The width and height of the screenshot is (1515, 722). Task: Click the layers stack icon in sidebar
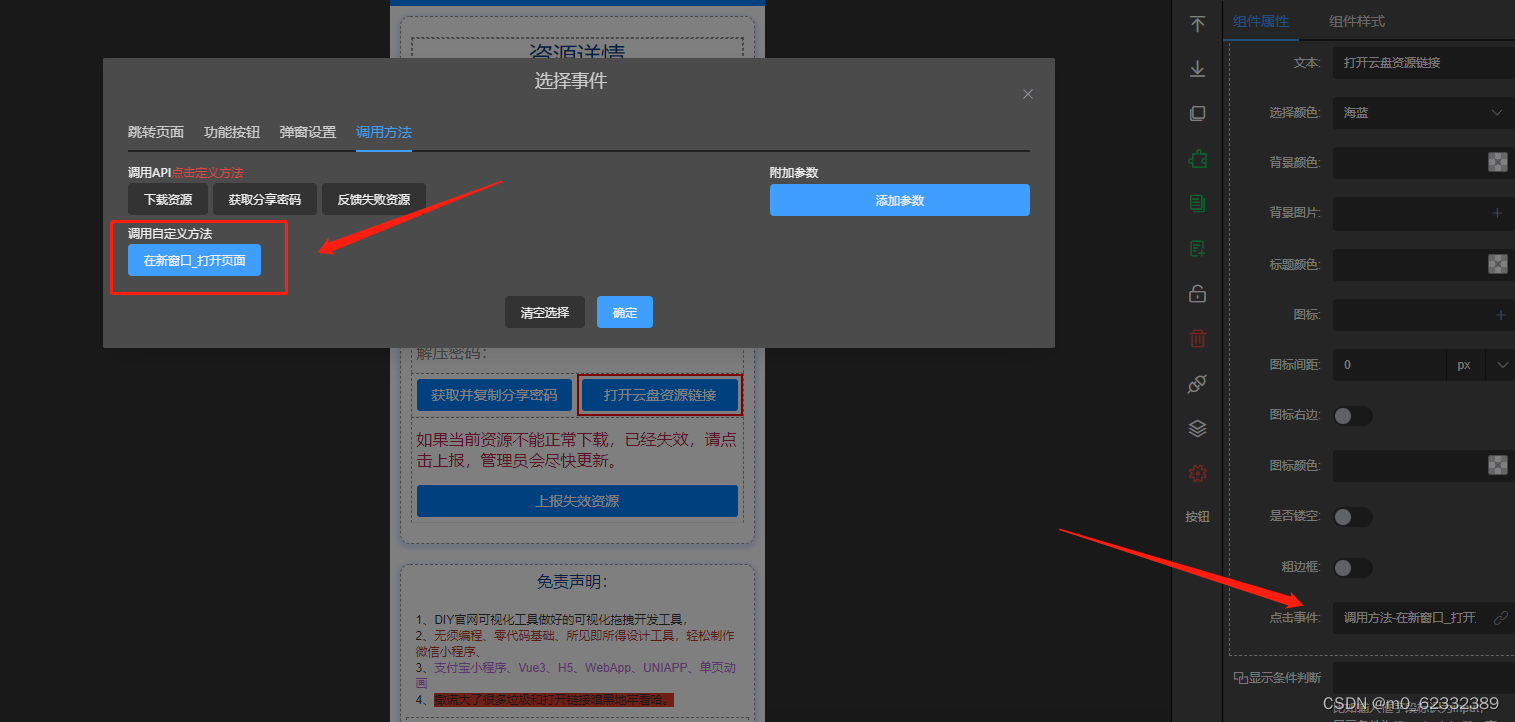1197,428
